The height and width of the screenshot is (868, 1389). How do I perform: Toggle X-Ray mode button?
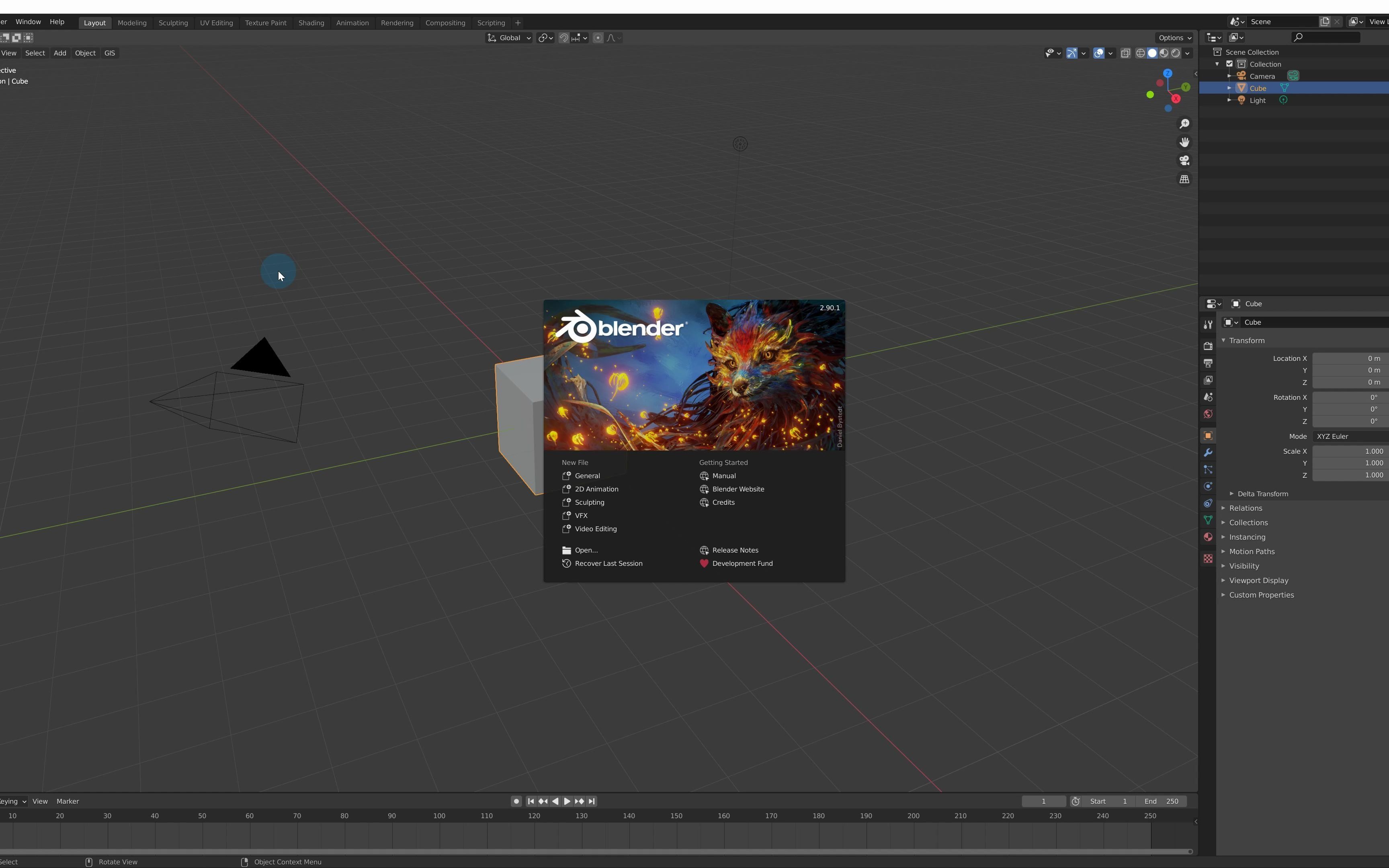(x=1126, y=53)
